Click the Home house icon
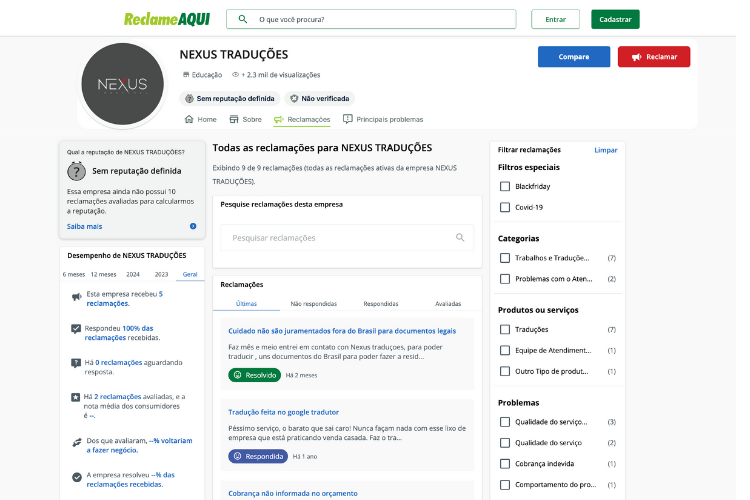This screenshot has width=750, height=500. (x=189, y=119)
